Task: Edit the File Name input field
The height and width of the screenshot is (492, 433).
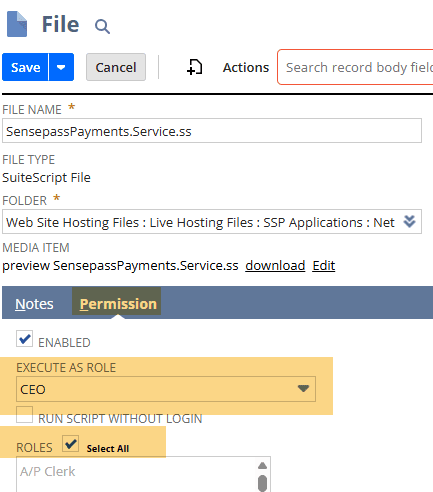Action: coord(212,131)
